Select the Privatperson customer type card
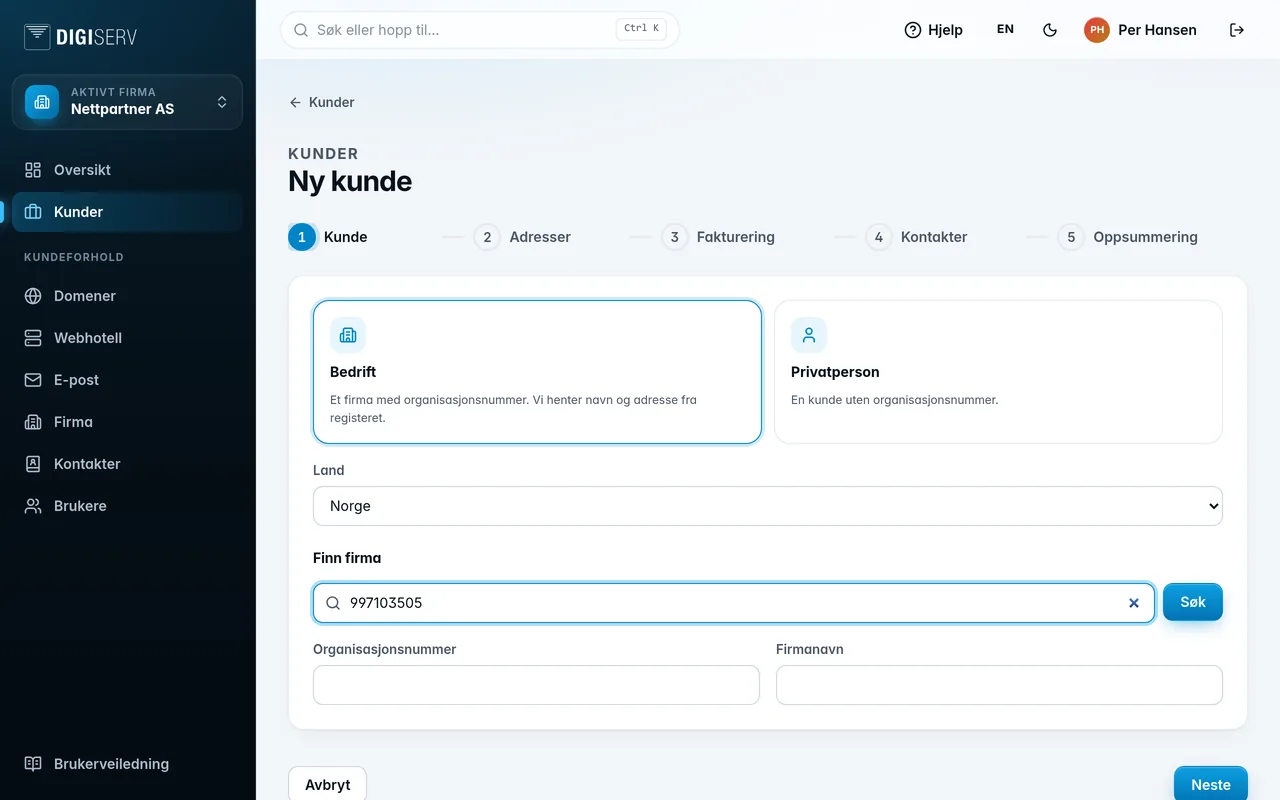1280x800 pixels. click(x=998, y=372)
